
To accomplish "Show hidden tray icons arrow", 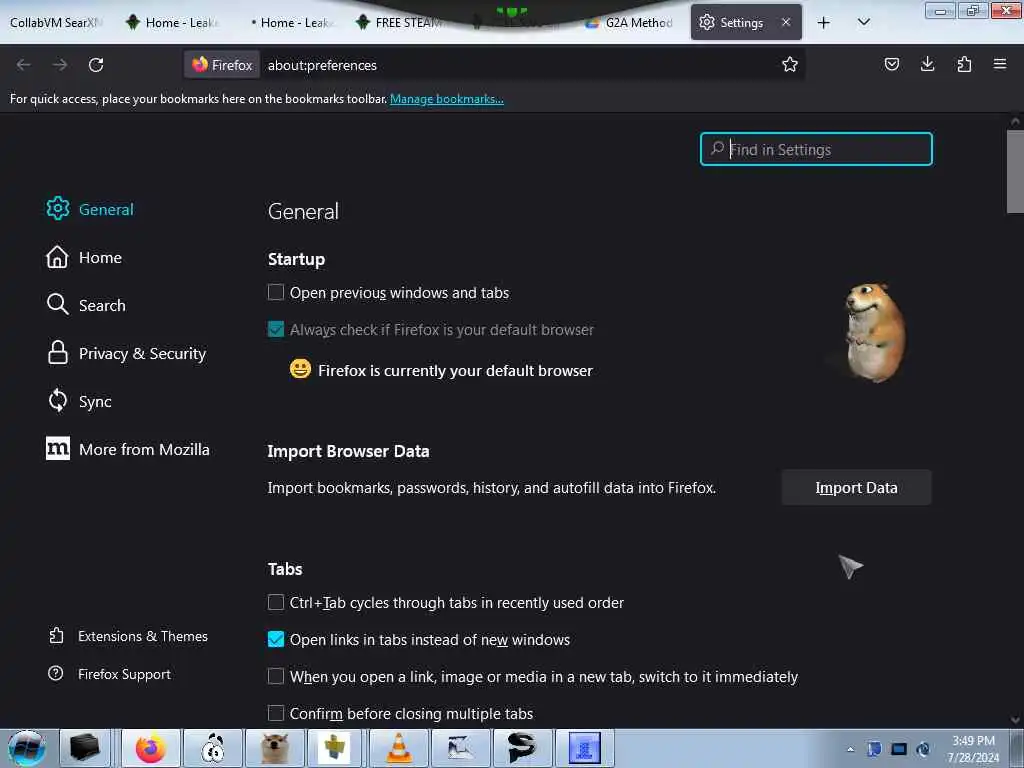I will pos(850,749).
